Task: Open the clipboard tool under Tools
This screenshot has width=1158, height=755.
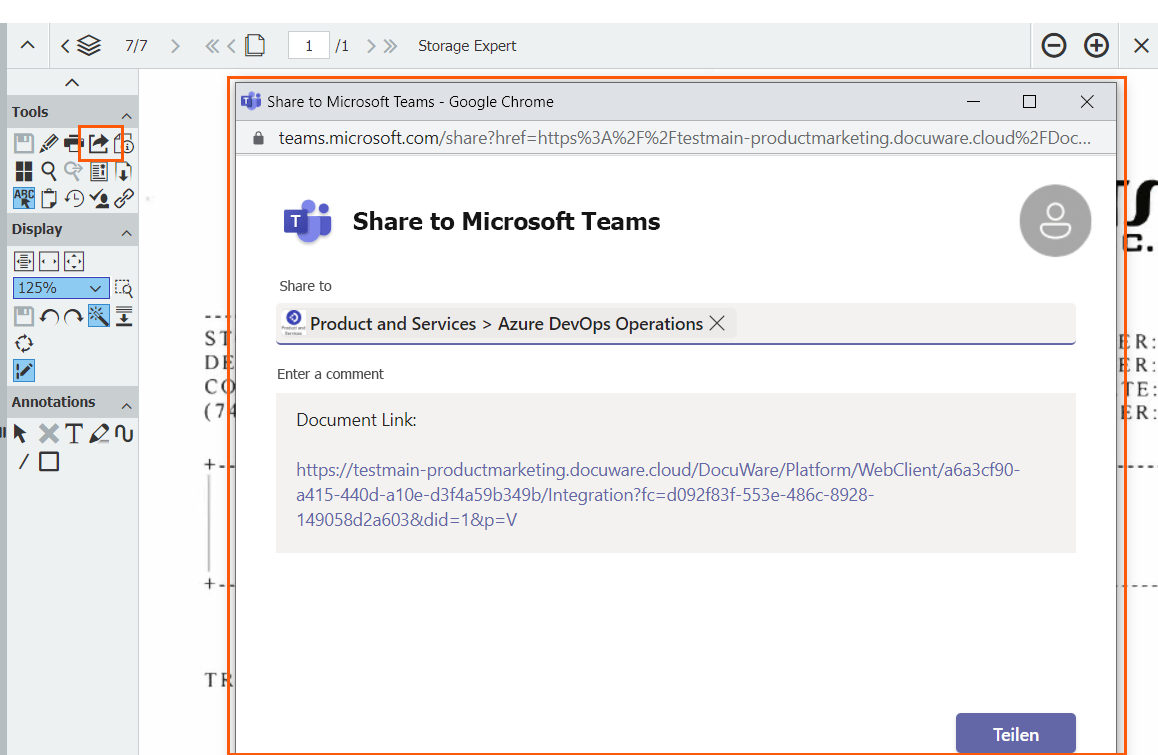Action: [48, 198]
